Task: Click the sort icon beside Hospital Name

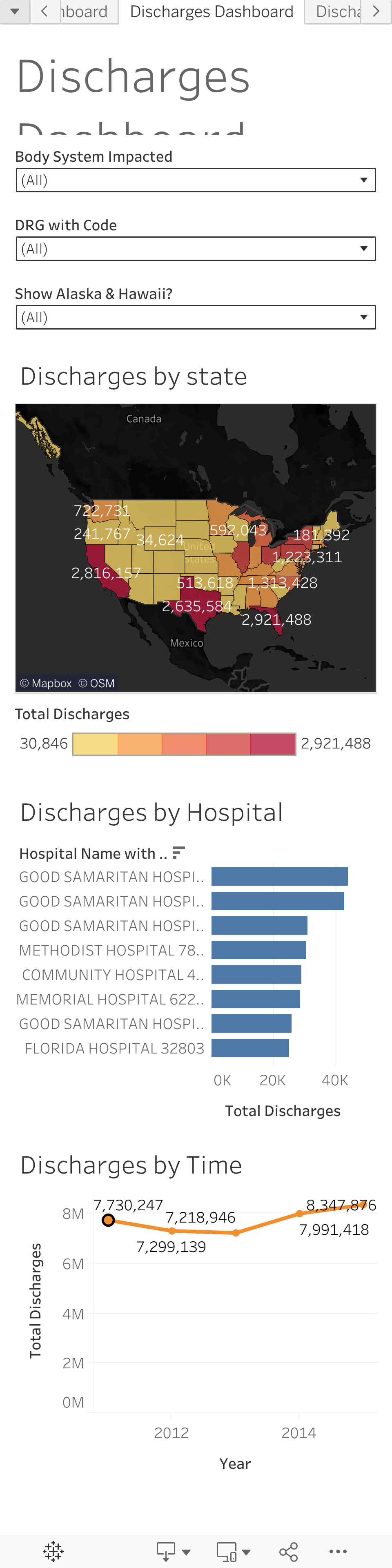Action: 178,853
